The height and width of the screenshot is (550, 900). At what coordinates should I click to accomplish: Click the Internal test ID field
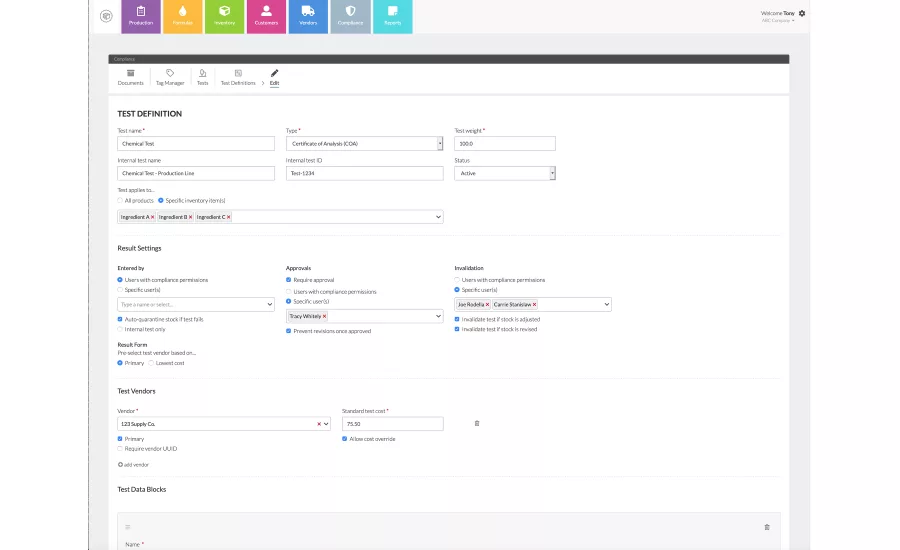[x=364, y=173]
